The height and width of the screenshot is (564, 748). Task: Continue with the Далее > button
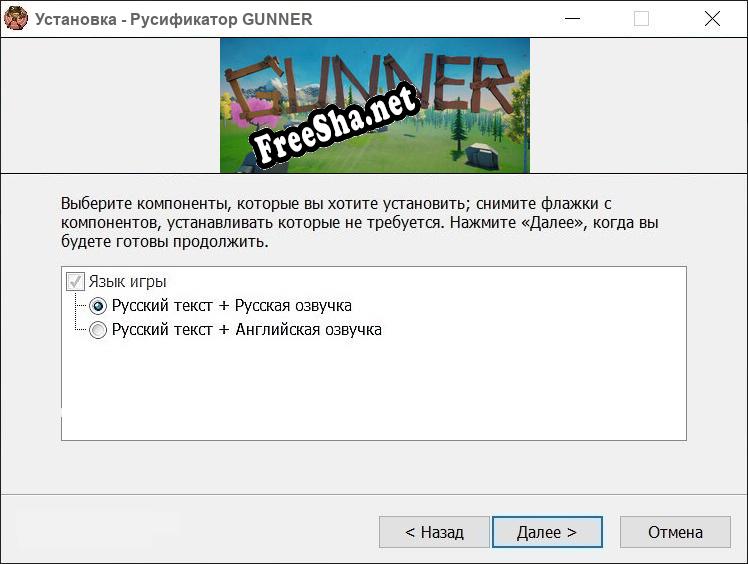point(547,532)
